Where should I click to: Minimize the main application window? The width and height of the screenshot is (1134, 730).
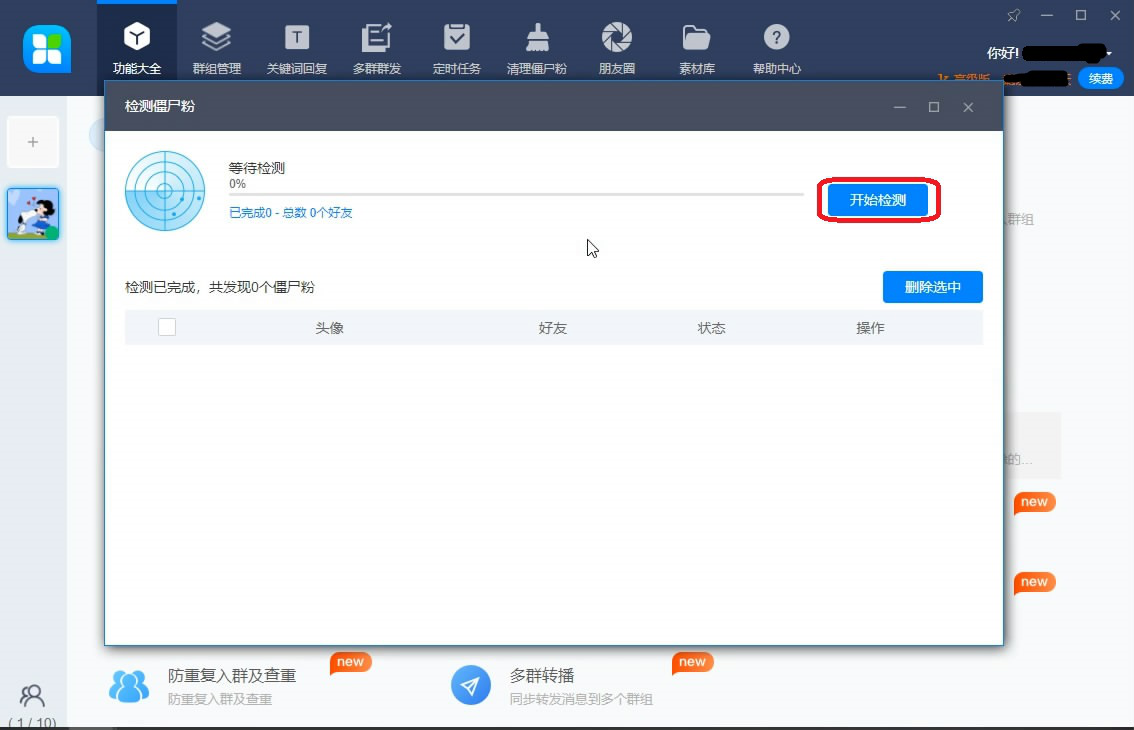pyautogui.click(x=1046, y=15)
